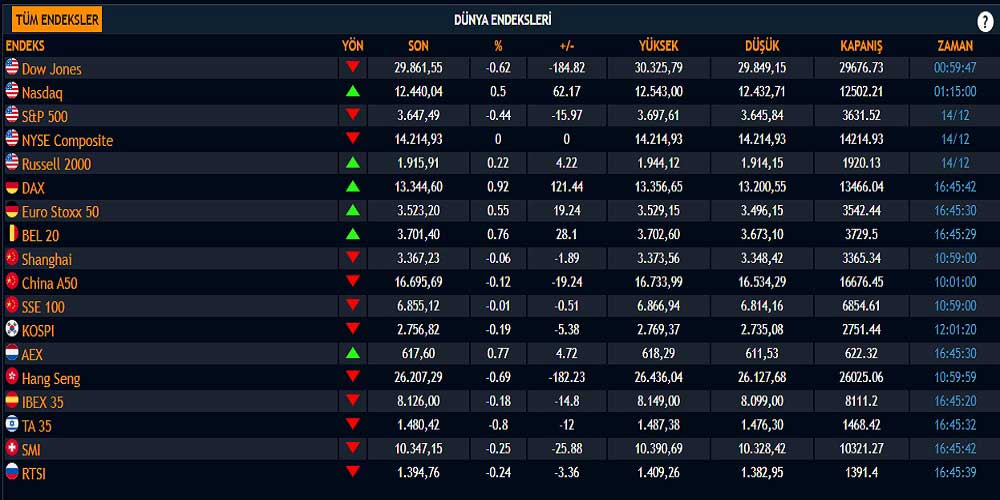This screenshot has width=1000, height=500.
Task: Open the RTSI index link
Action: point(34,474)
